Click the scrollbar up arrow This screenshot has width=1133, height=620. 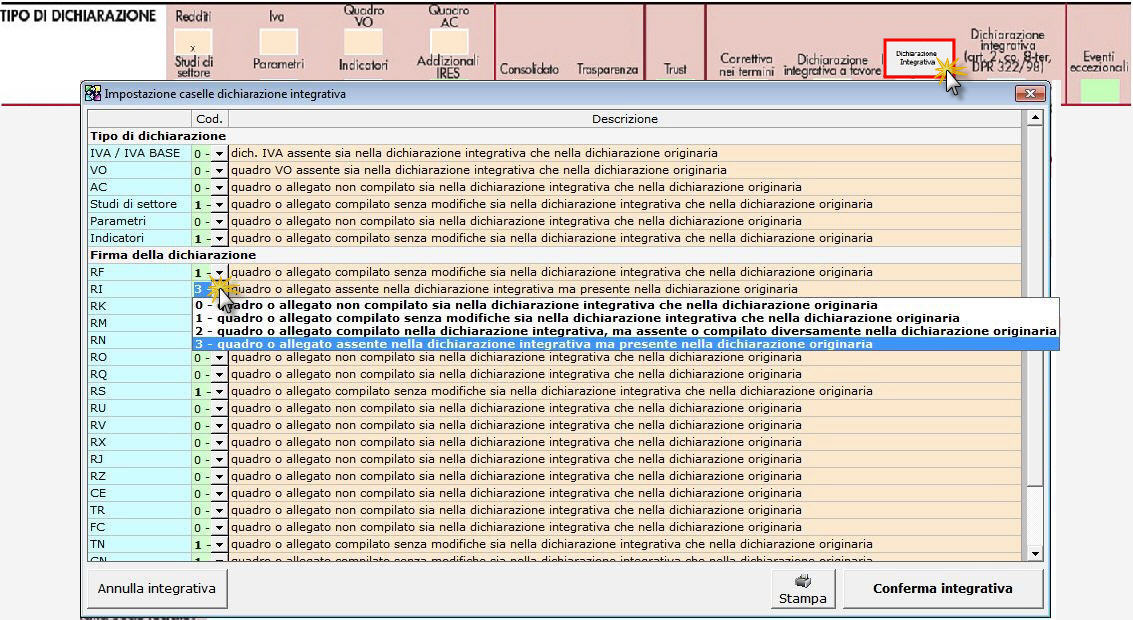point(1035,118)
